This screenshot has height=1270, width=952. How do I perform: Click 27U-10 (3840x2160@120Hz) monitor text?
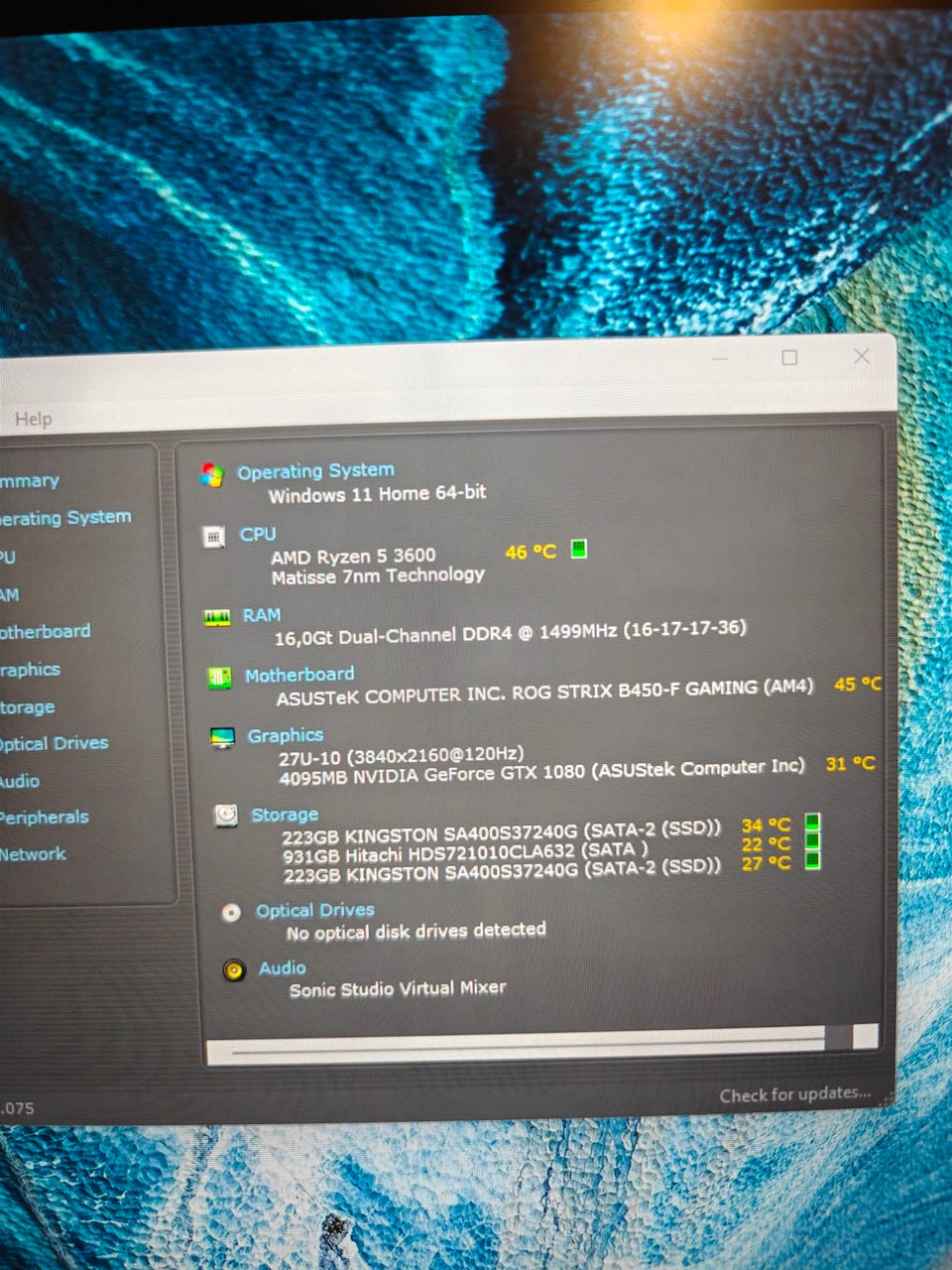pos(401,756)
